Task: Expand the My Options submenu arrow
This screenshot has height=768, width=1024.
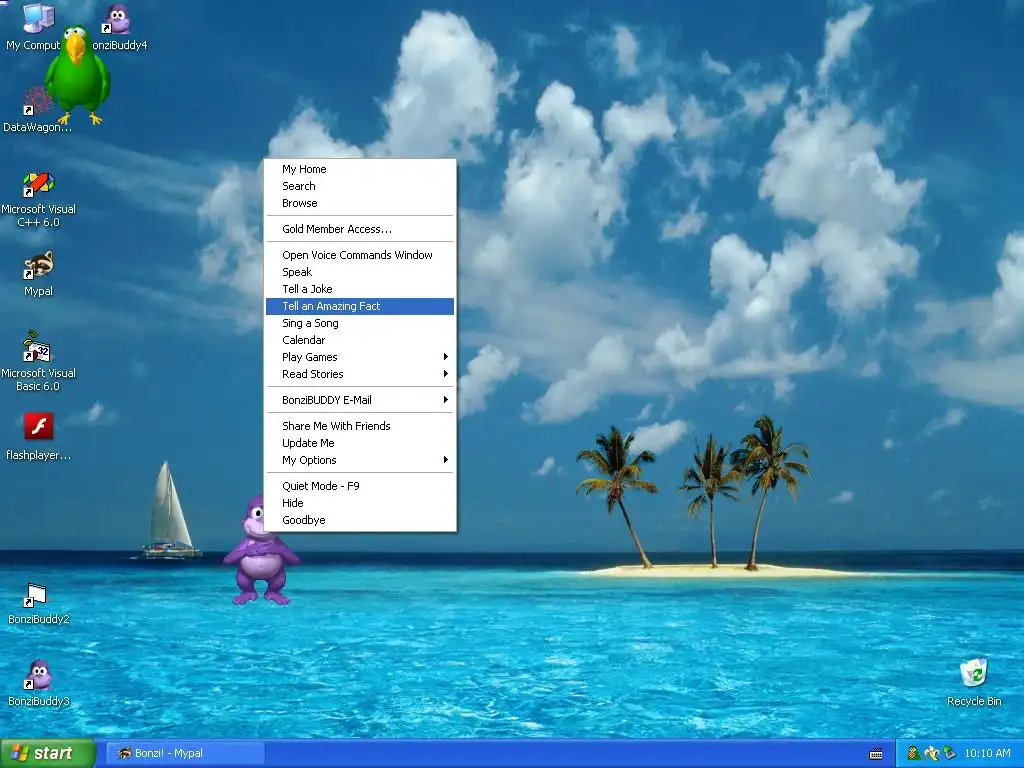Action: [x=445, y=460]
